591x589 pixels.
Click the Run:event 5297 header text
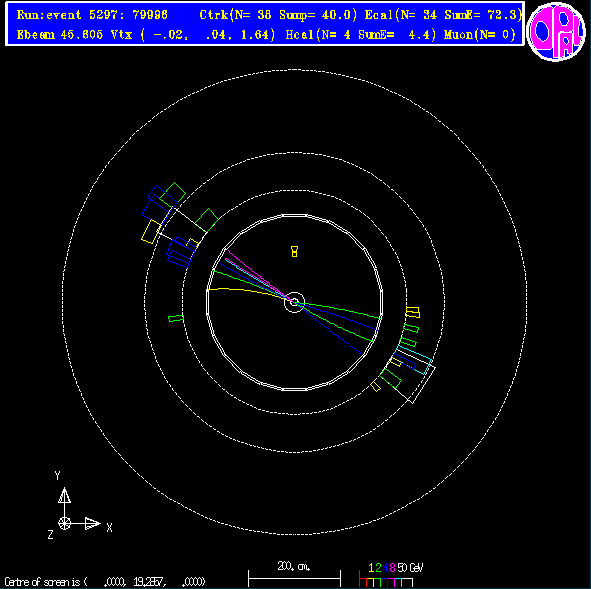92,15
